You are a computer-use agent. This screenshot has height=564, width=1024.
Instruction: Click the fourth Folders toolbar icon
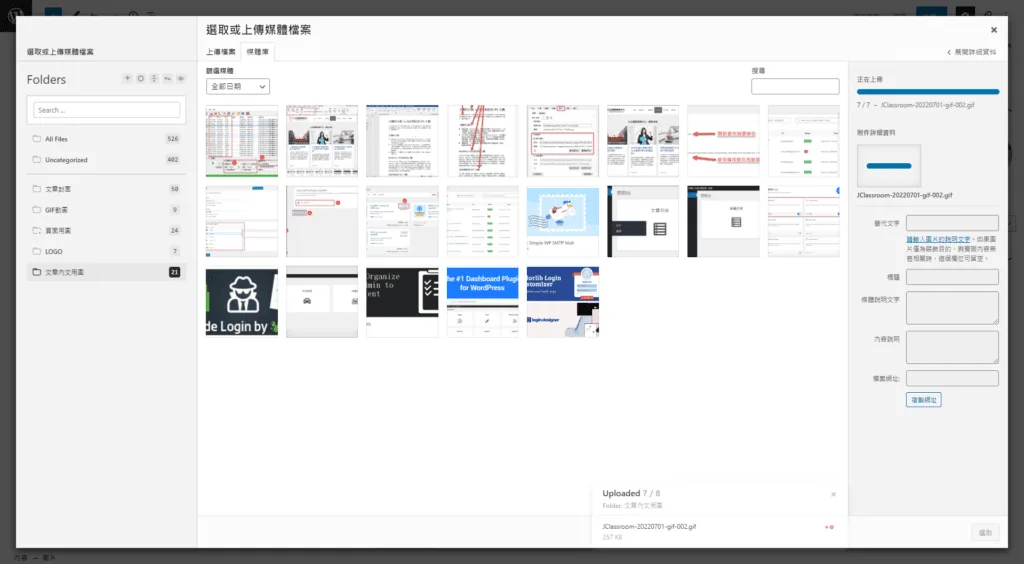pos(168,78)
